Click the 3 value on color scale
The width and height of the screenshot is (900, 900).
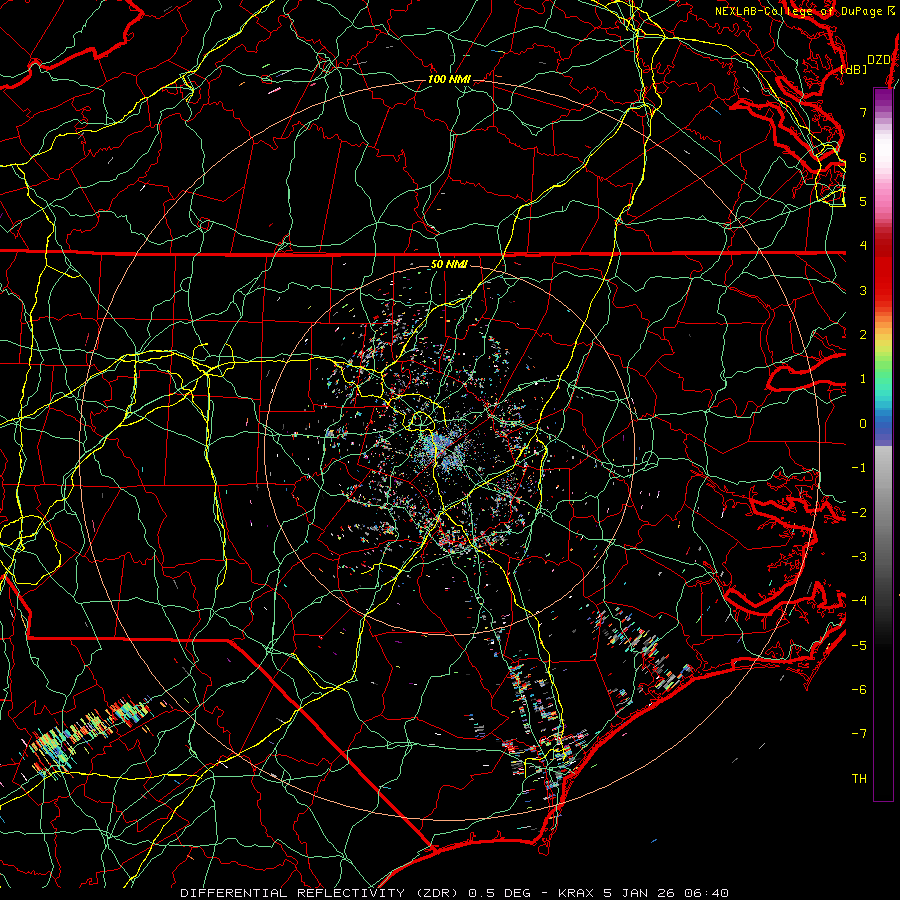coord(863,290)
